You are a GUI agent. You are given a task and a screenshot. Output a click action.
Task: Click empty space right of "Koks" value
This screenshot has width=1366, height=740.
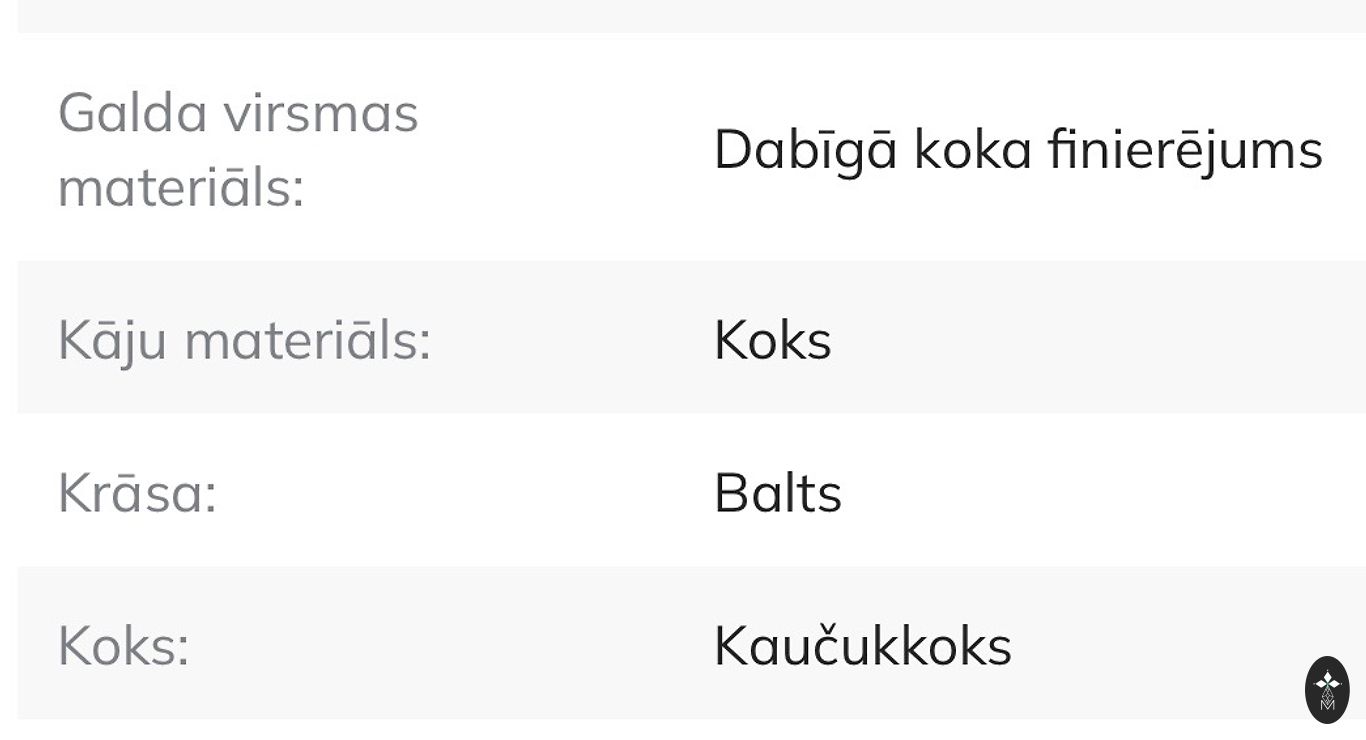[x=1100, y=340]
